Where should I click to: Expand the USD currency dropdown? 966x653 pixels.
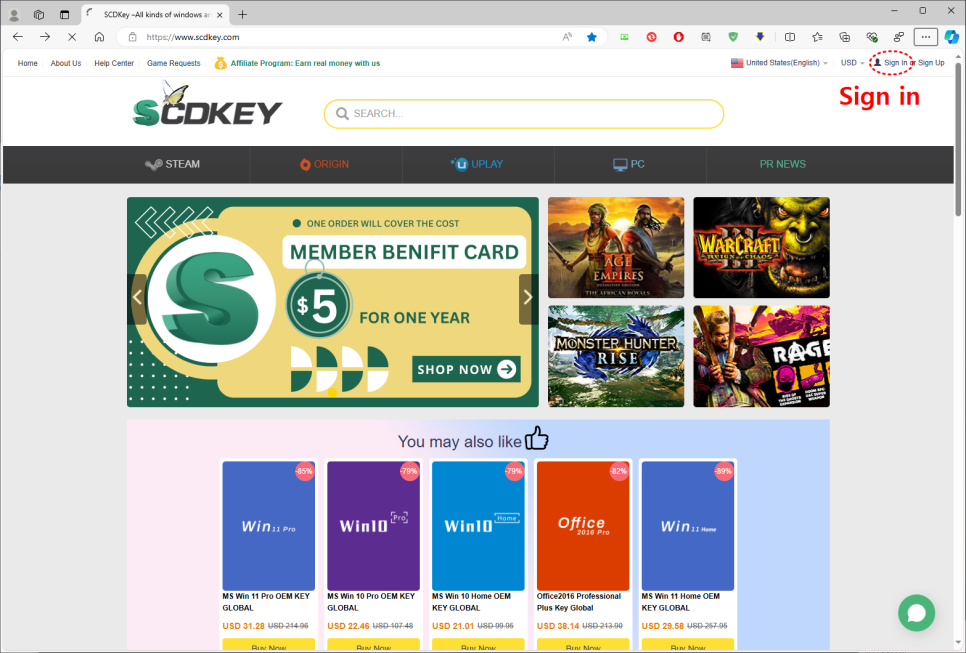(x=853, y=63)
